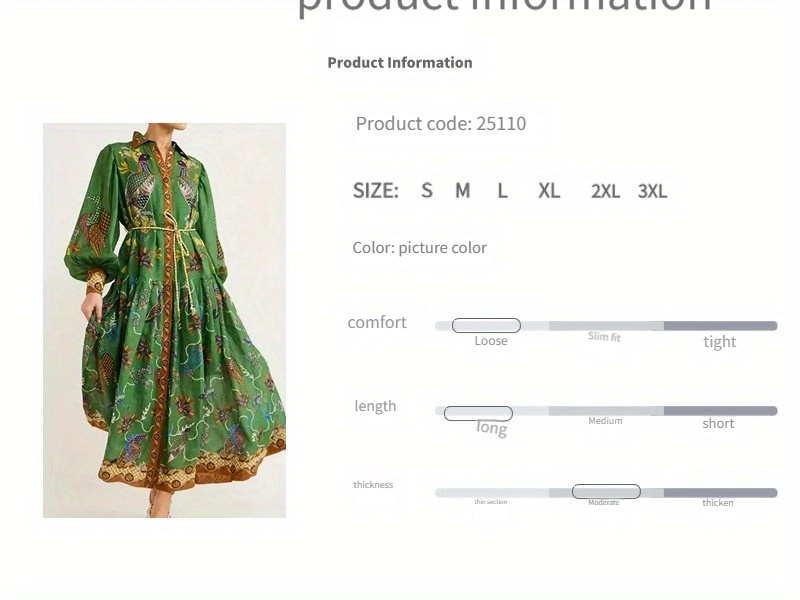
Task: Set thickness slider to thicken segment
Action: [720, 493]
